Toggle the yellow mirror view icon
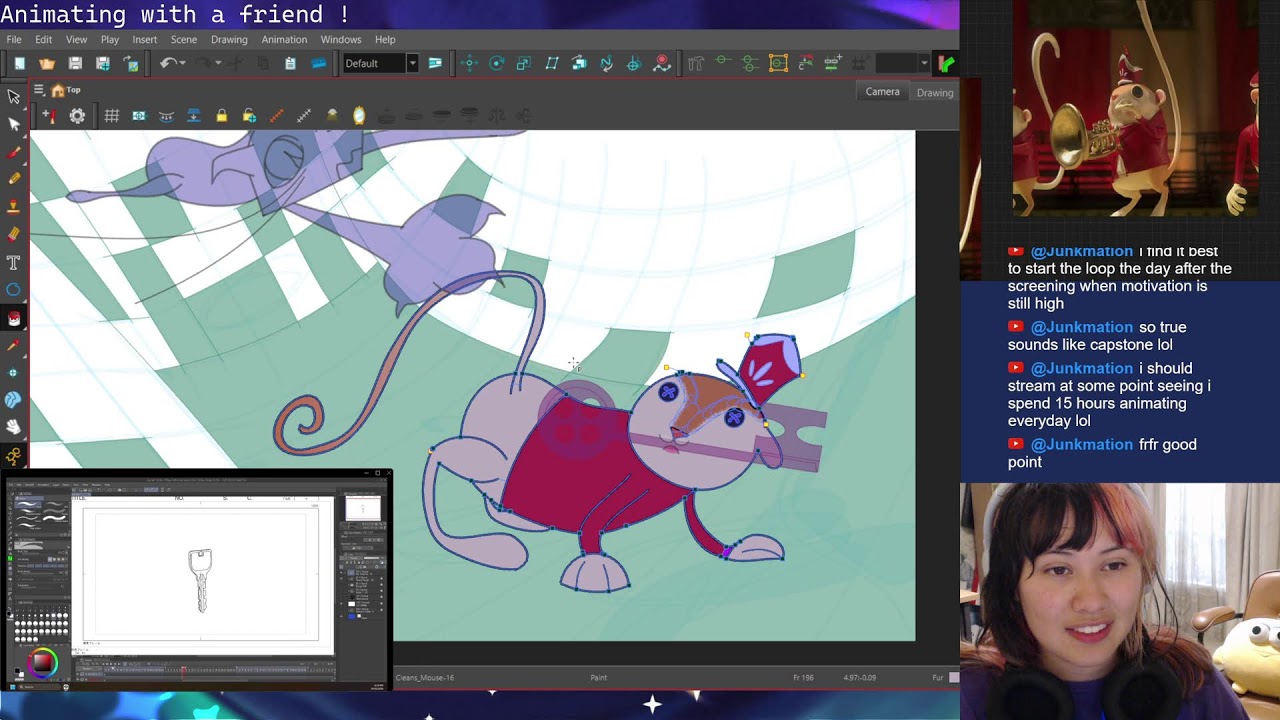Image resolution: width=1280 pixels, height=720 pixels. tap(359, 116)
